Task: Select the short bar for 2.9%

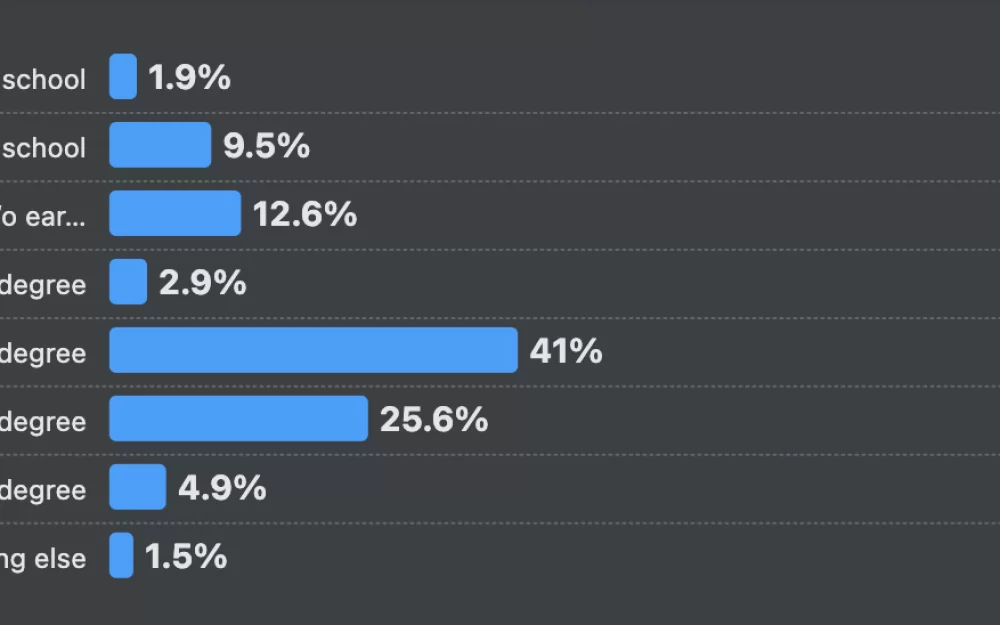Action: click(128, 282)
